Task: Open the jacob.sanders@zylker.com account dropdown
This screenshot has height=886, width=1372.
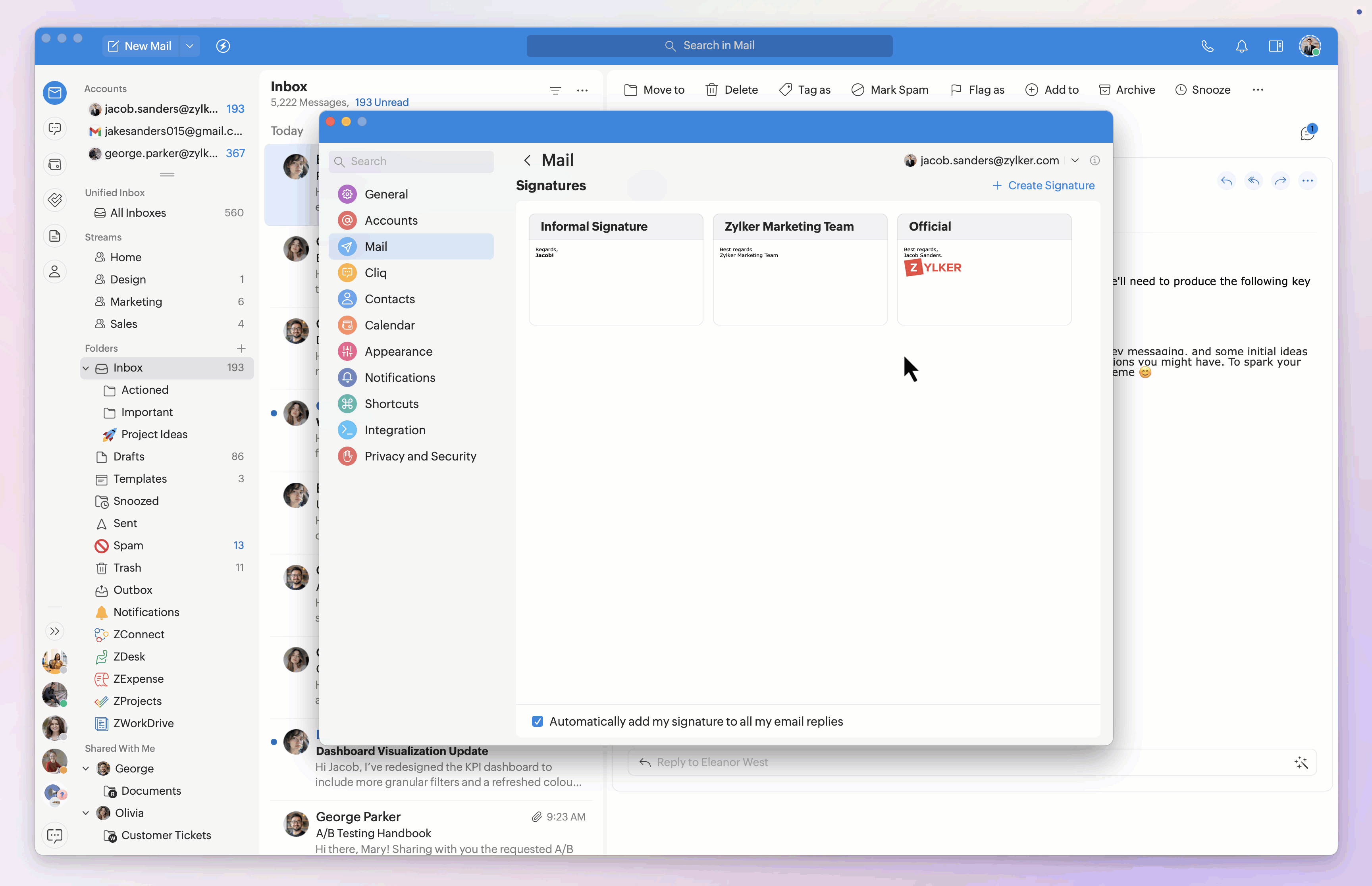Action: (x=1075, y=160)
